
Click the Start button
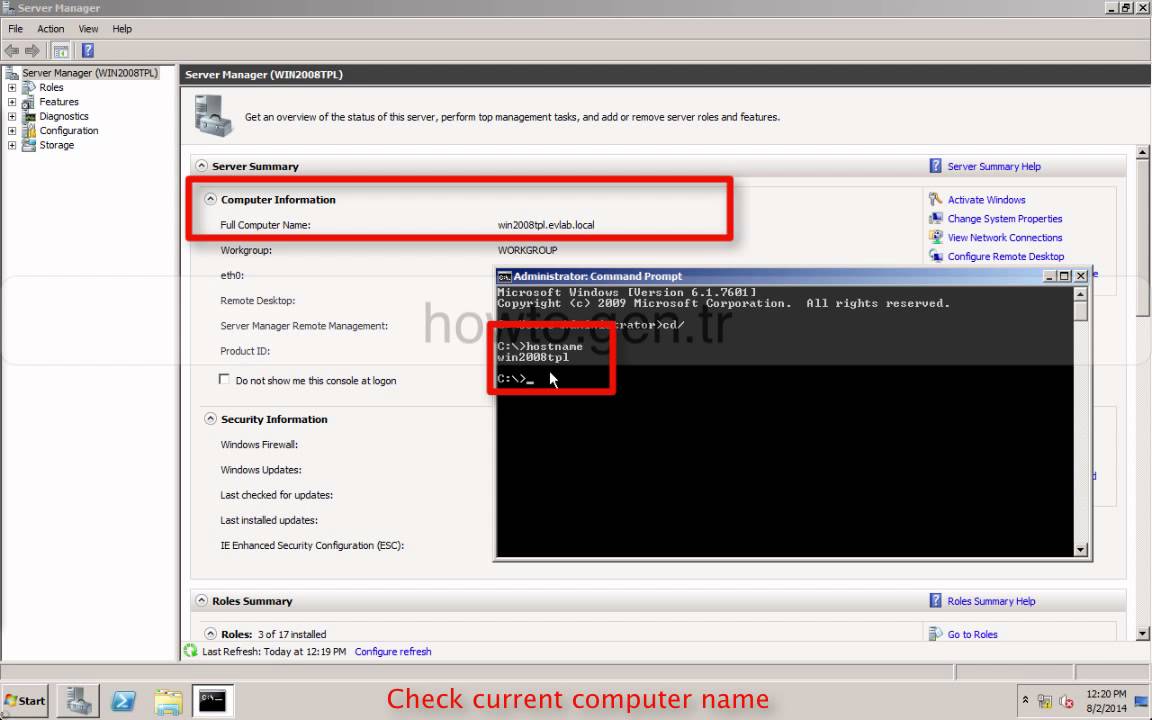26,701
